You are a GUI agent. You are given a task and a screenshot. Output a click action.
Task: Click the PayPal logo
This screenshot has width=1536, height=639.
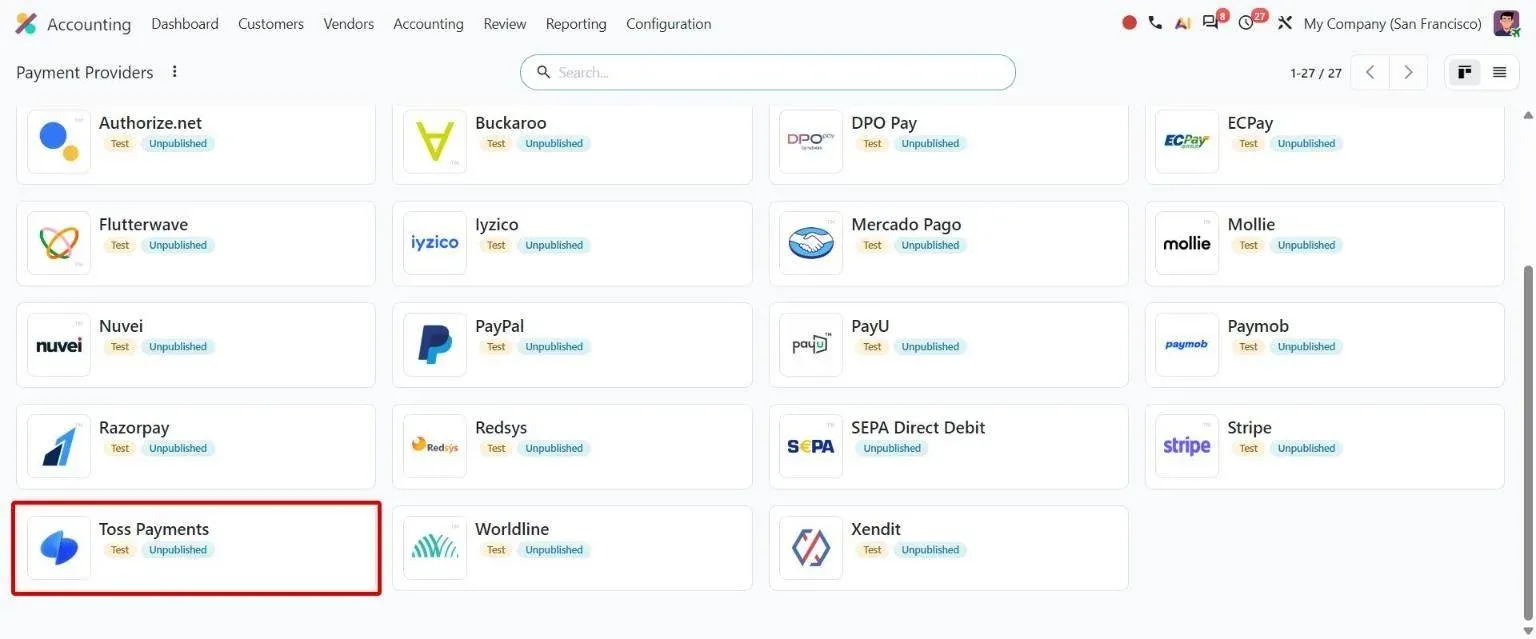(435, 345)
